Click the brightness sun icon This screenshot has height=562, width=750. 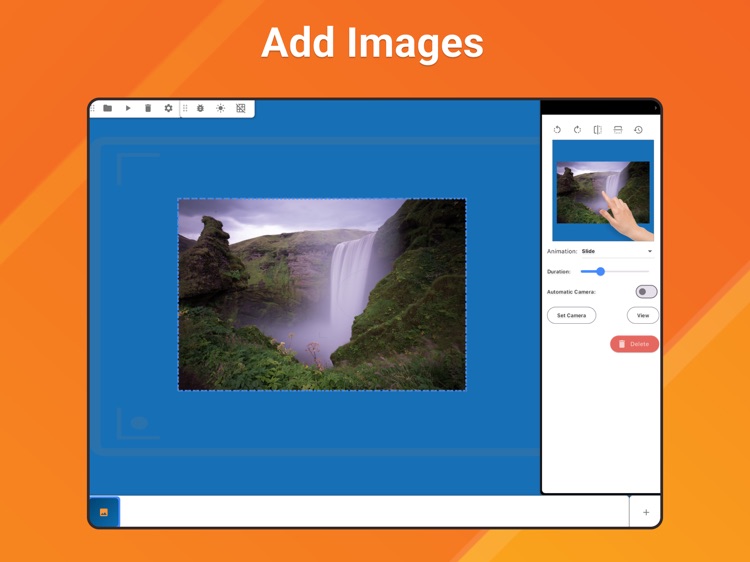221,108
